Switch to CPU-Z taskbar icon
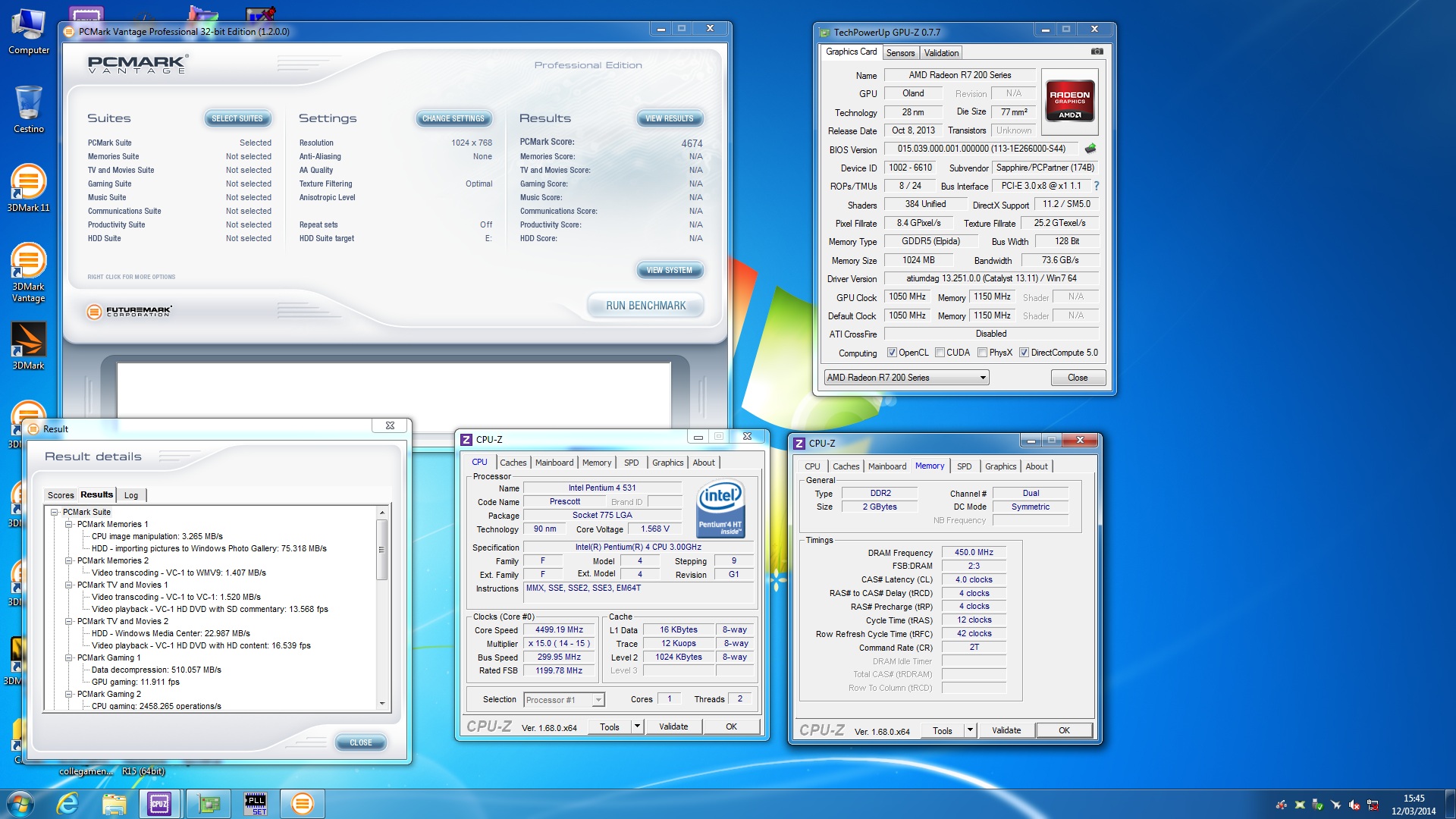Image resolution: width=1456 pixels, height=819 pixels. [159, 804]
